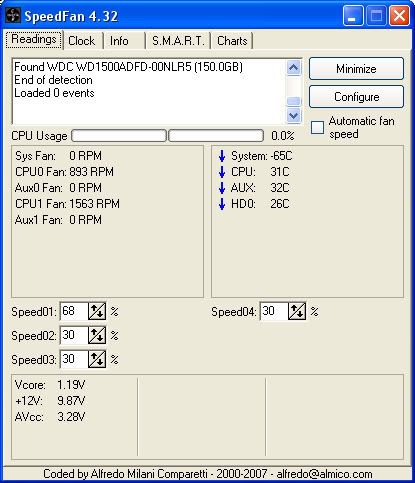Adjust the Speed02 spinner arrows

[97, 335]
